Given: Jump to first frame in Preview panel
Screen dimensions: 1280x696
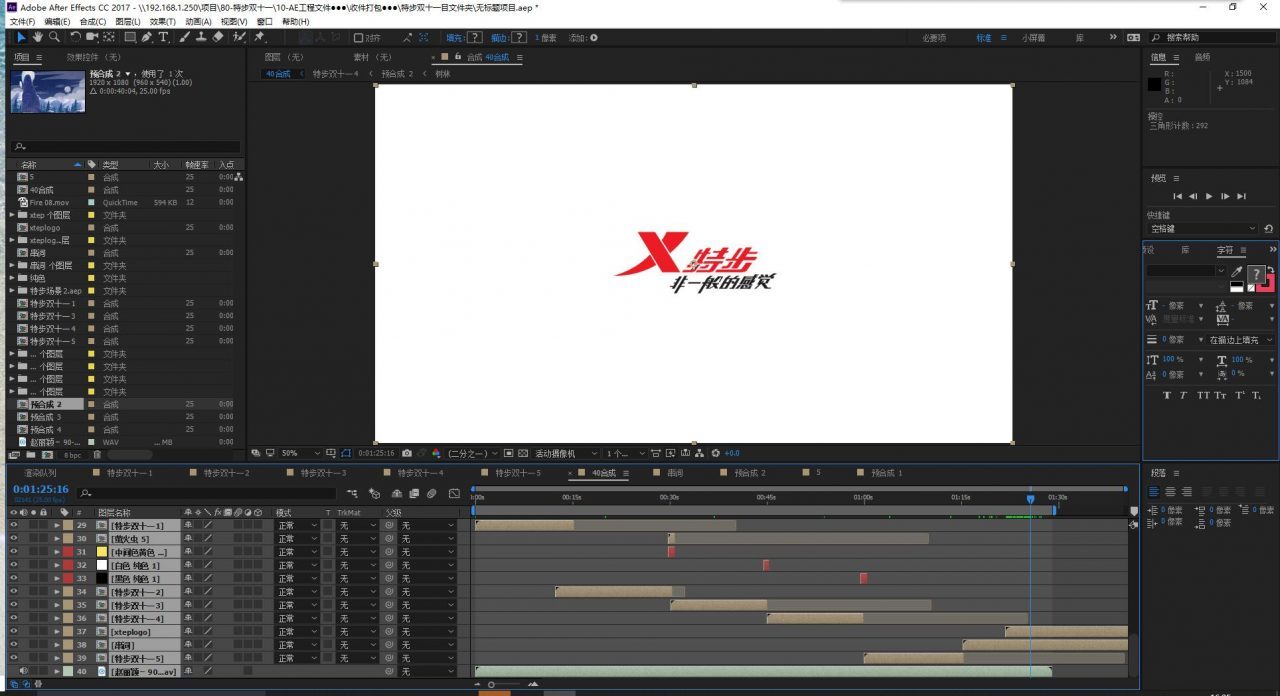Looking at the screenshot, I should [1178, 196].
